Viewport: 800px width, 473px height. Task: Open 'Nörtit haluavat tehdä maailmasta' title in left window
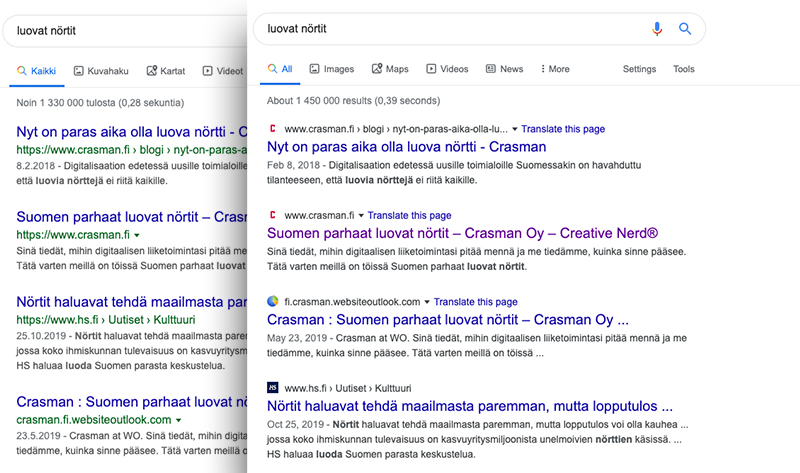click(132, 302)
